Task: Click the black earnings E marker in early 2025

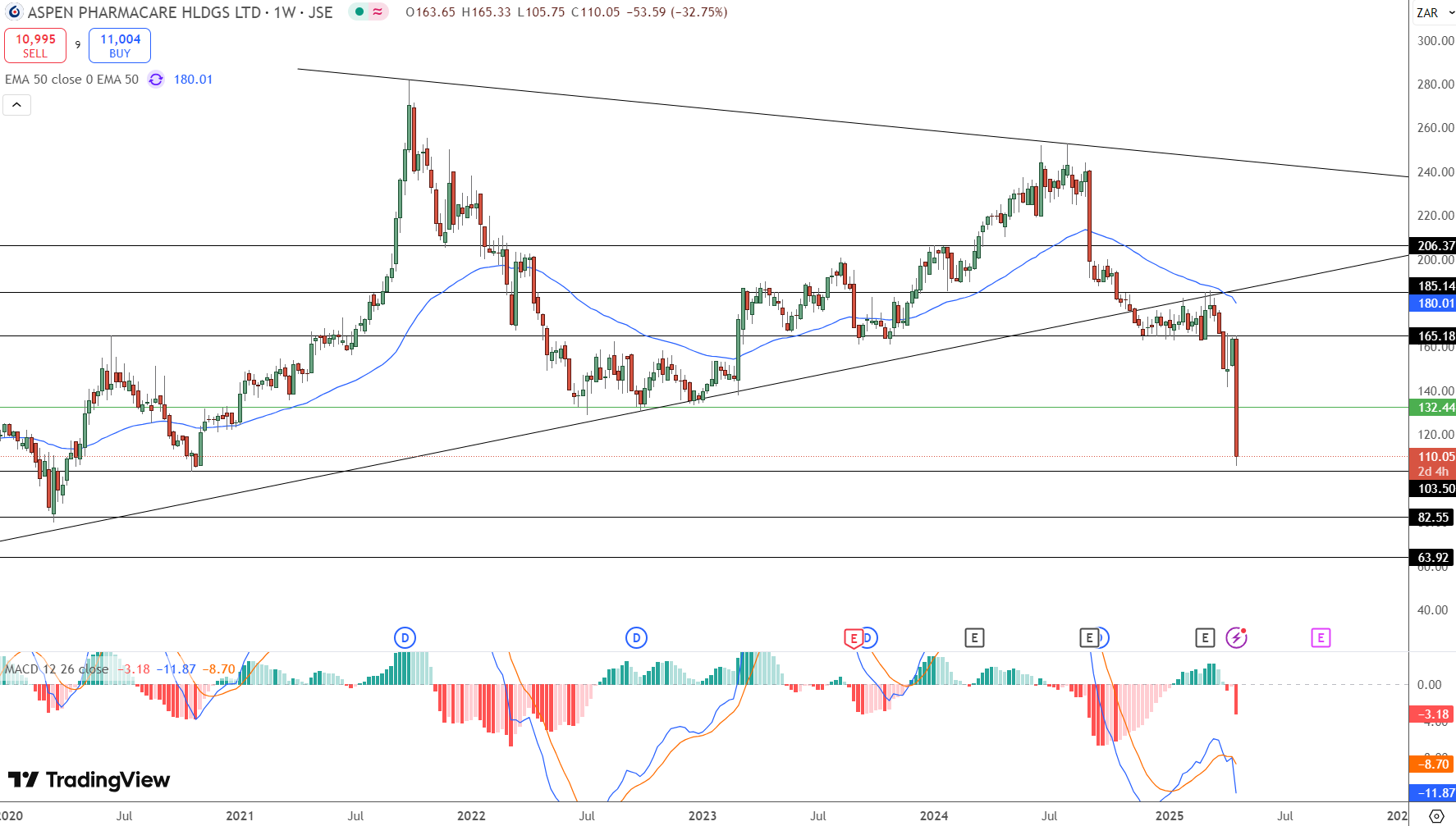Action: [x=1204, y=637]
